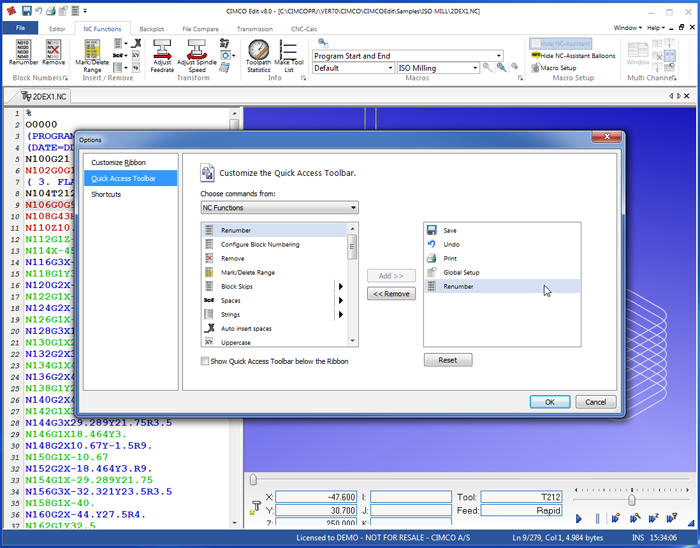Click code line N148G2X10.67Y-1.5R9.

coord(88,445)
